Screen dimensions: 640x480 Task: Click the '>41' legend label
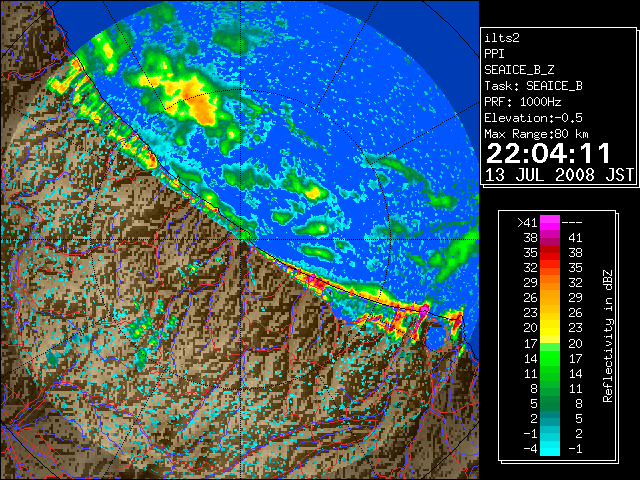(527, 222)
